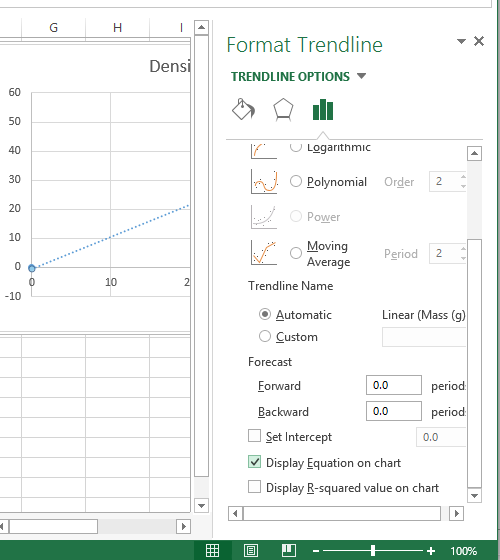Click the pane's horizontal scrollbar thumb
The height and width of the screenshot is (560, 500).
coord(342,514)
